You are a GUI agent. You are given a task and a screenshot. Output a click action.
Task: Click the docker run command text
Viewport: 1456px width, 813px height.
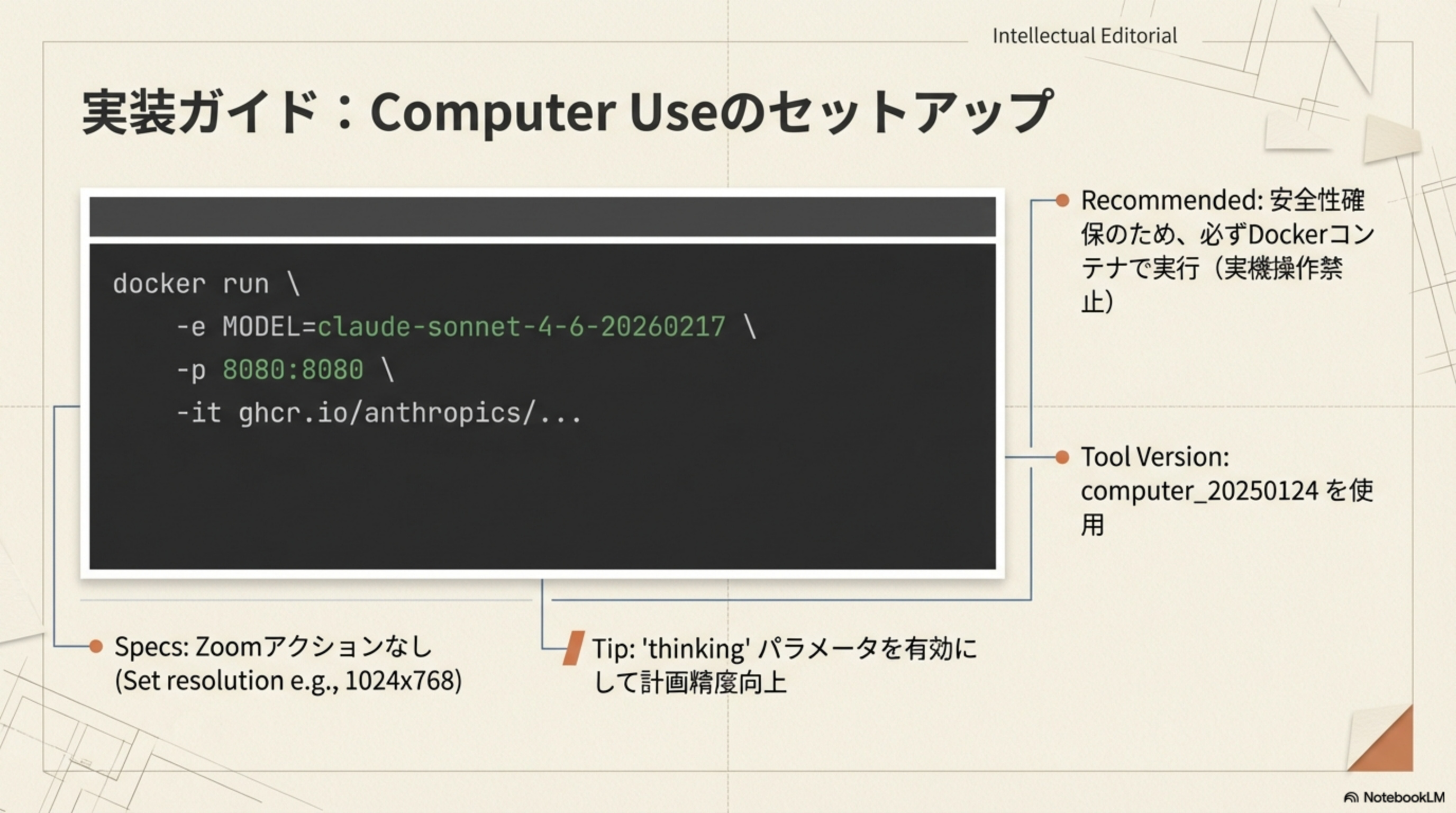[206, 283]
